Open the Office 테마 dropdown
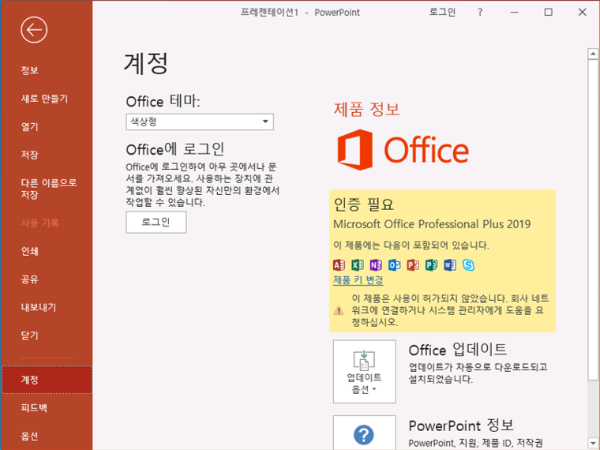The image size is (600, 450). pos(200,122)
